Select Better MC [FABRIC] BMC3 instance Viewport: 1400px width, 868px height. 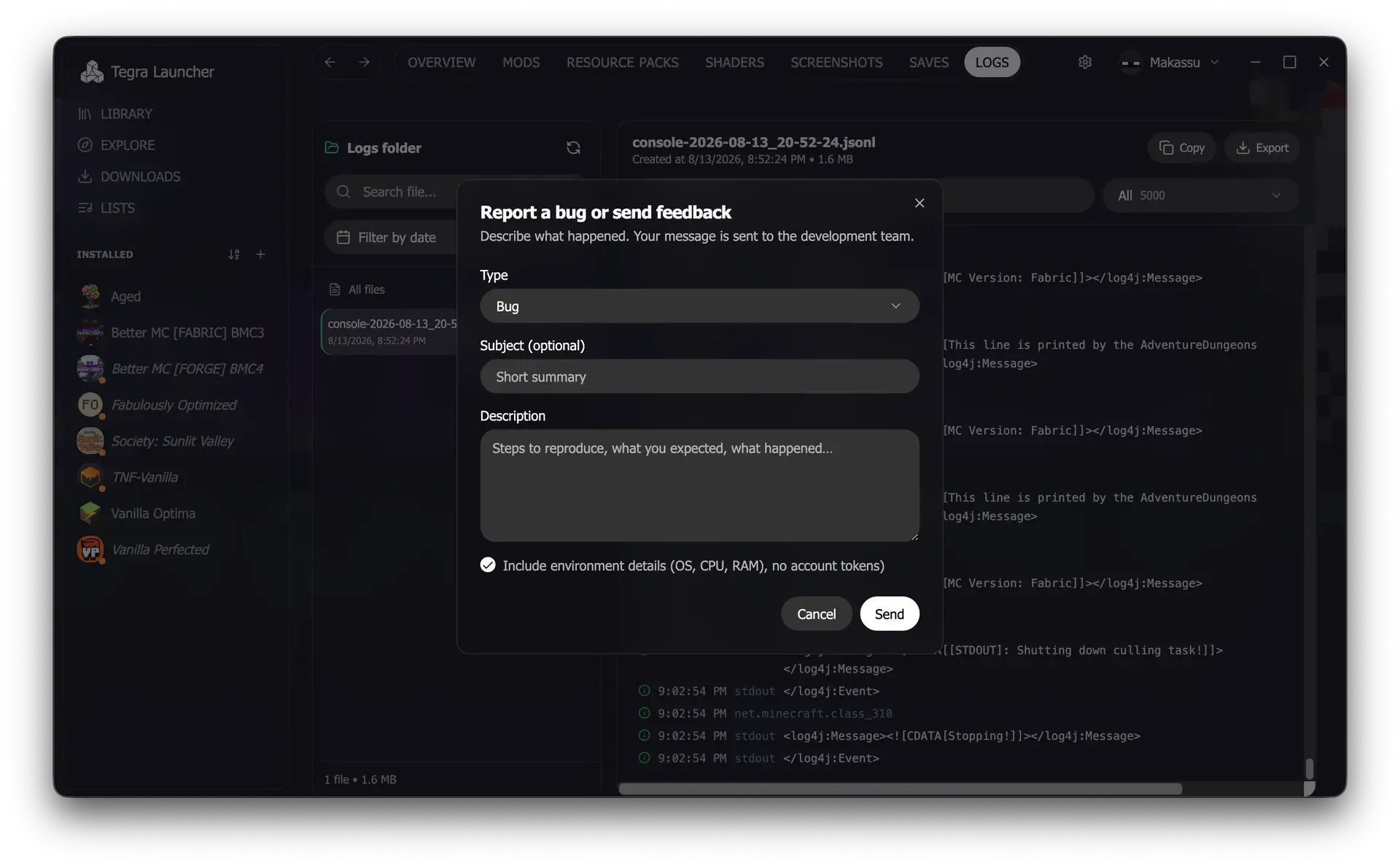[x=171, y=333]
